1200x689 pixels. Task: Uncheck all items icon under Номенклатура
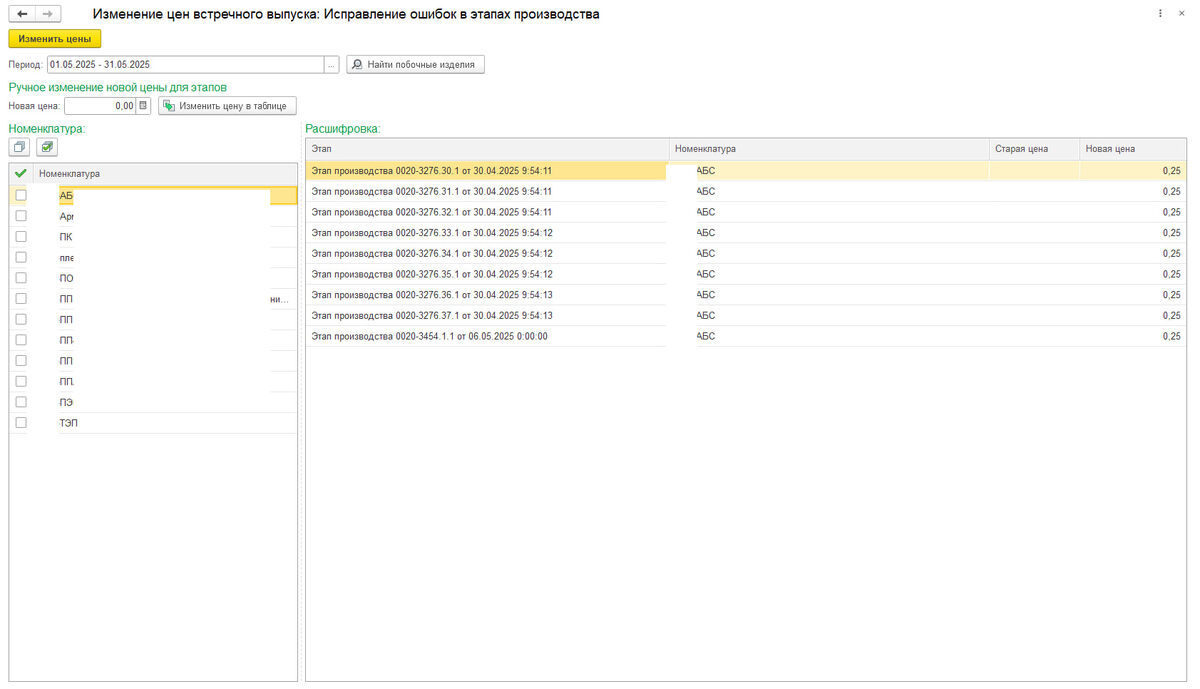click(x=20, y=147)
